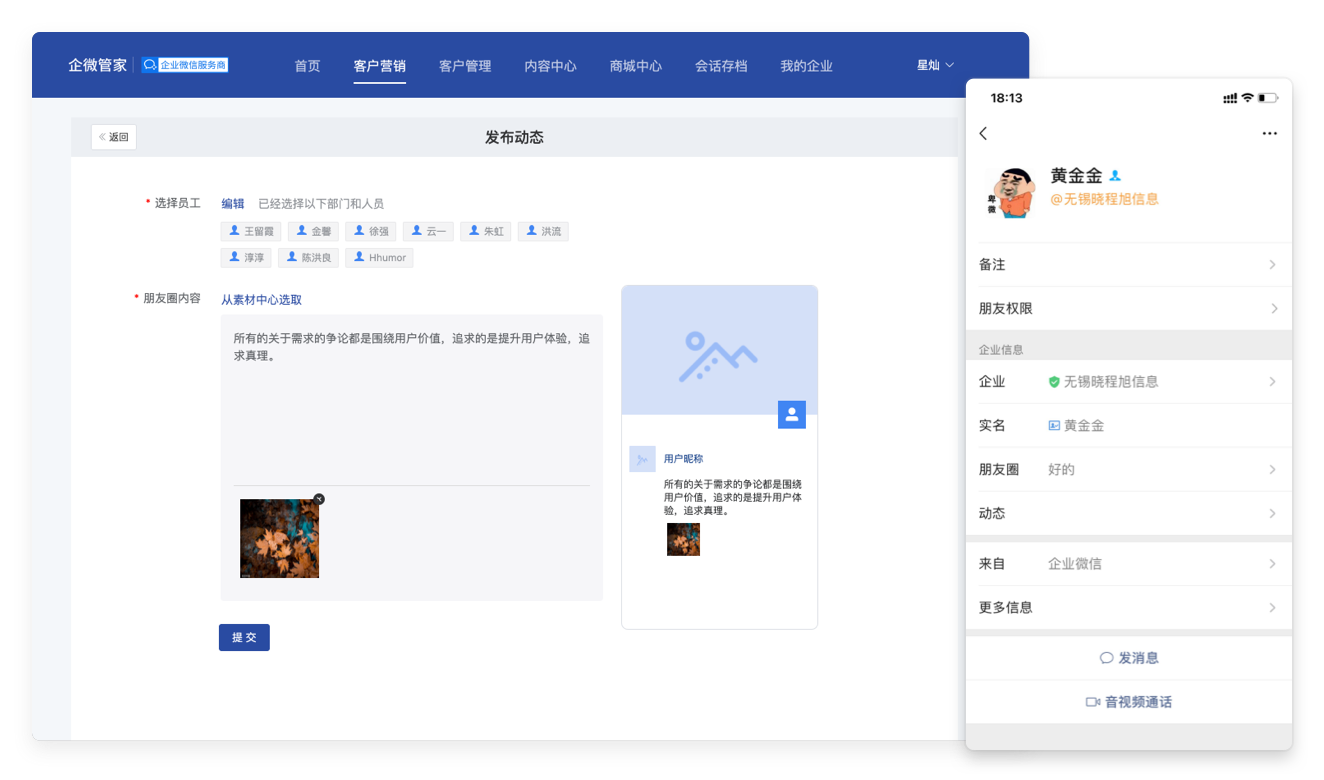This screenshot has width=1324, height=780.
Task: Select the Hhumor employee tag
Action: [x=379, y=258]
